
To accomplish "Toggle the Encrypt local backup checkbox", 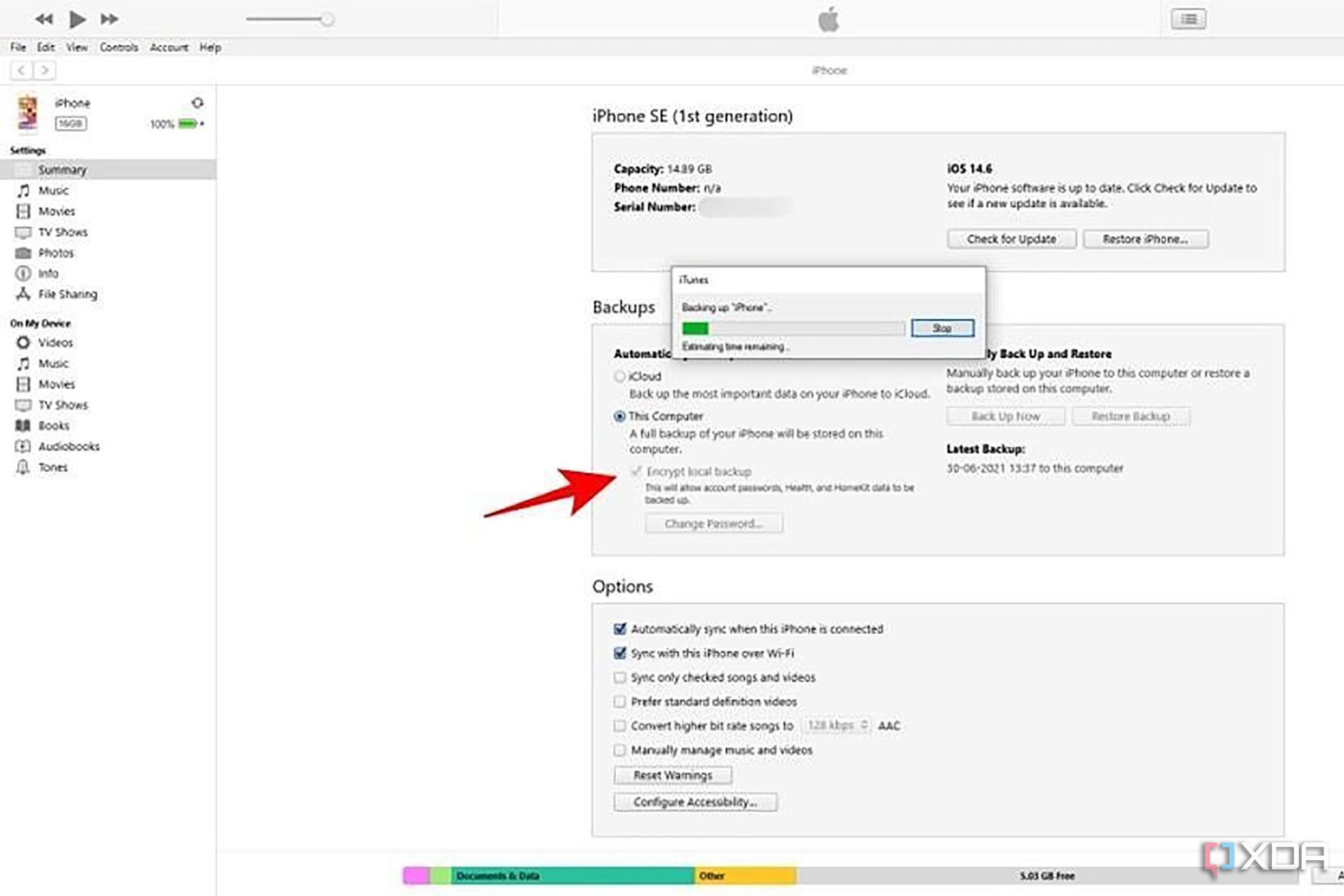I will [636, 472].
